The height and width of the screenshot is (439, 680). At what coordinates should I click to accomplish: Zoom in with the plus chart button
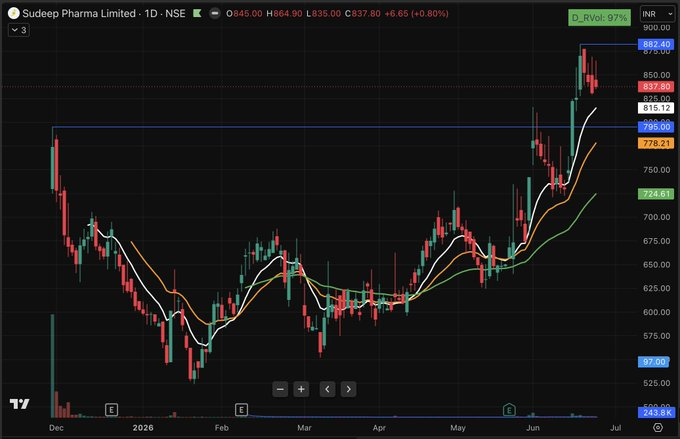click(301, 390)
